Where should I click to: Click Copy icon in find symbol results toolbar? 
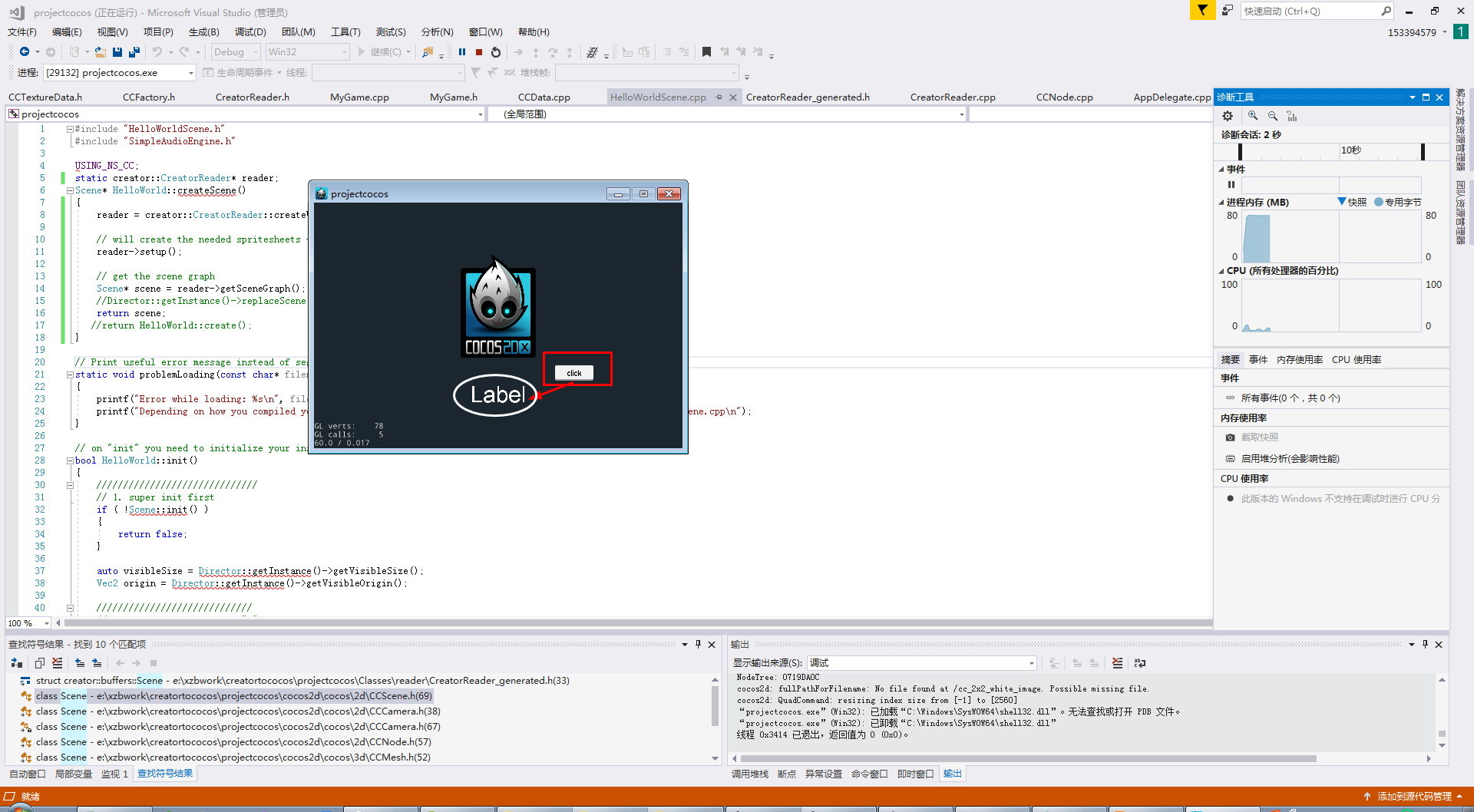(40, 663)
